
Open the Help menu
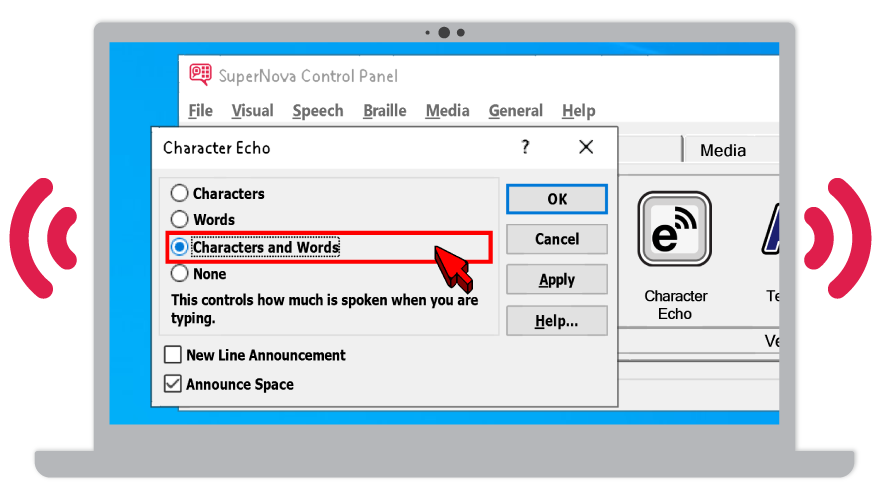tap(578, 111)
